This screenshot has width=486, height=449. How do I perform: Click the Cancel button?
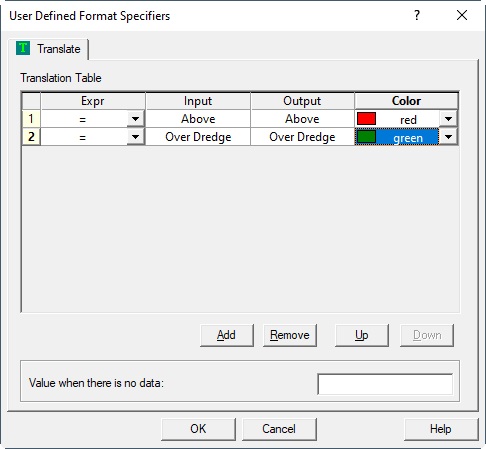(279, 429)
